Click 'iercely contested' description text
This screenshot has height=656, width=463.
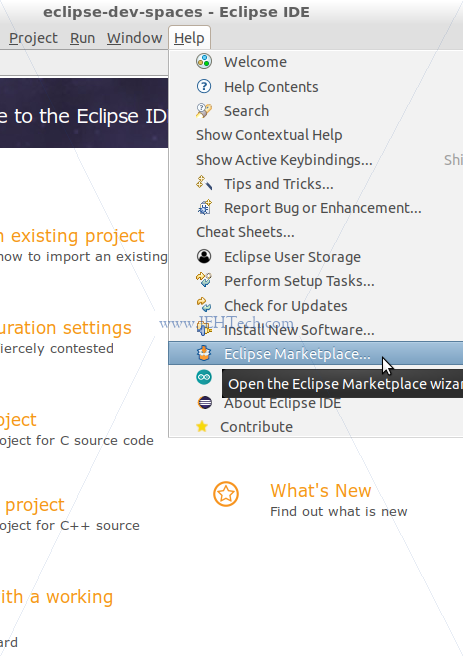pos(57,348)
